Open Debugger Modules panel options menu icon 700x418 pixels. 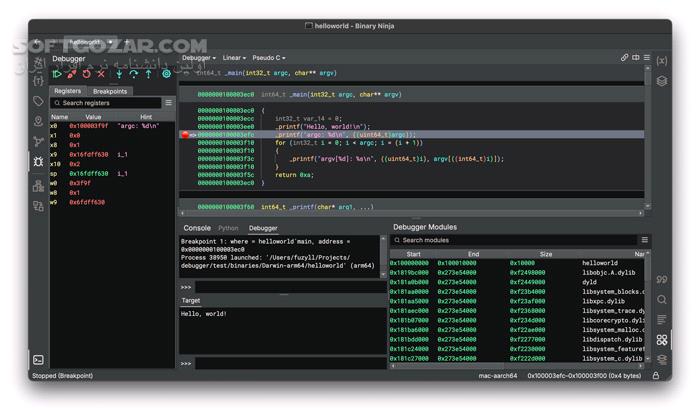645,240
